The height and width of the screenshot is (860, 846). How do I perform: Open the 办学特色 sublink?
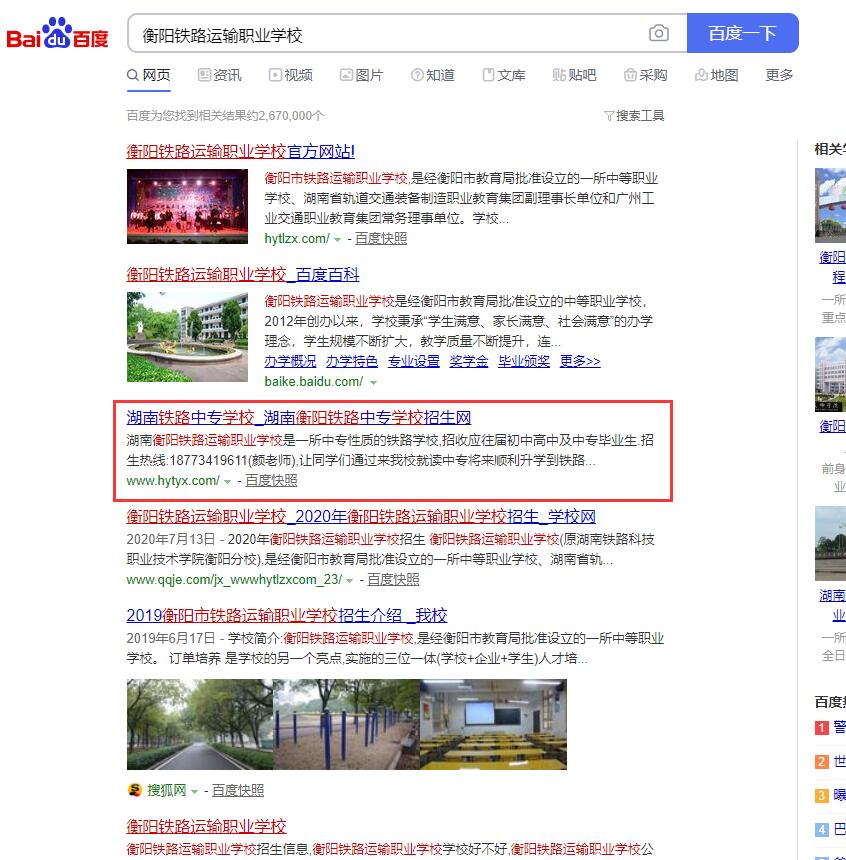click(x=352, y=361)
